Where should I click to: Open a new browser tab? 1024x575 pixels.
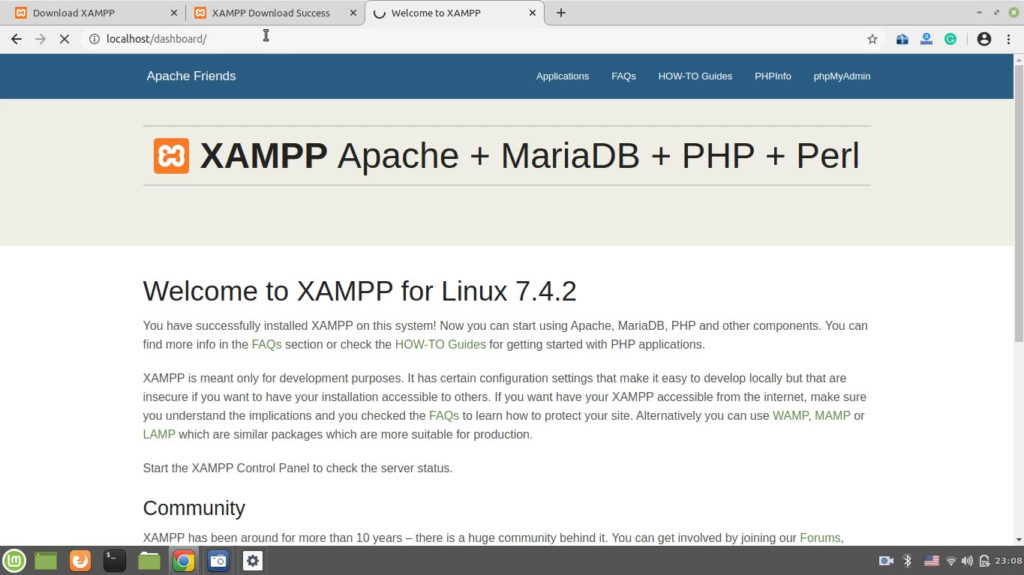[560, 12]
